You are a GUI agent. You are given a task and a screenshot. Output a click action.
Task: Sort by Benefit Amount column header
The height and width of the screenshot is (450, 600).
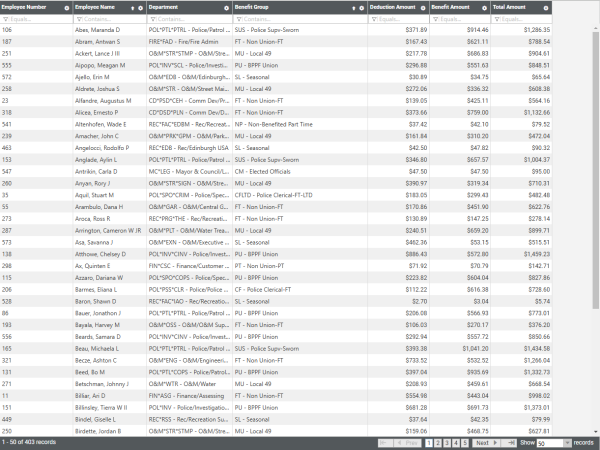pyautogui.click(x=450, y=7)
